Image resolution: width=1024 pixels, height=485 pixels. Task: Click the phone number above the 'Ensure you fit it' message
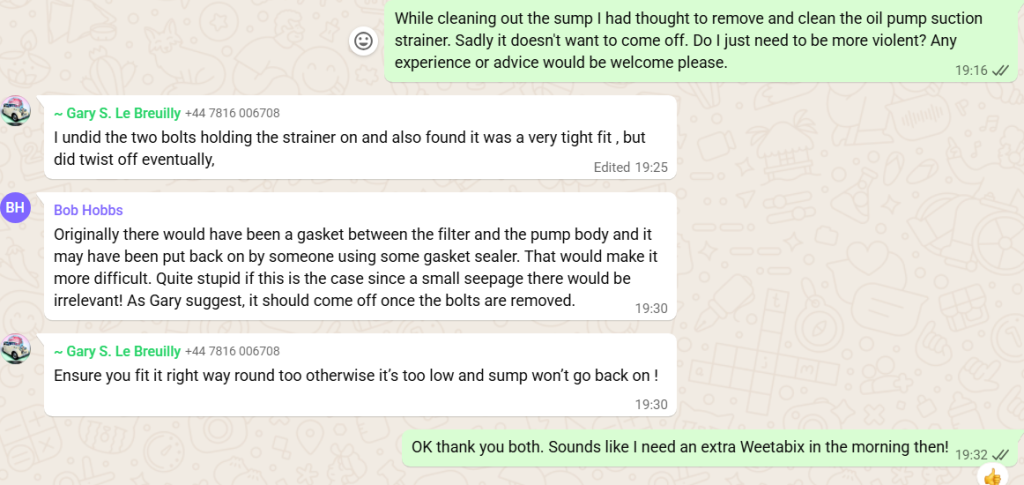(233, 351)
